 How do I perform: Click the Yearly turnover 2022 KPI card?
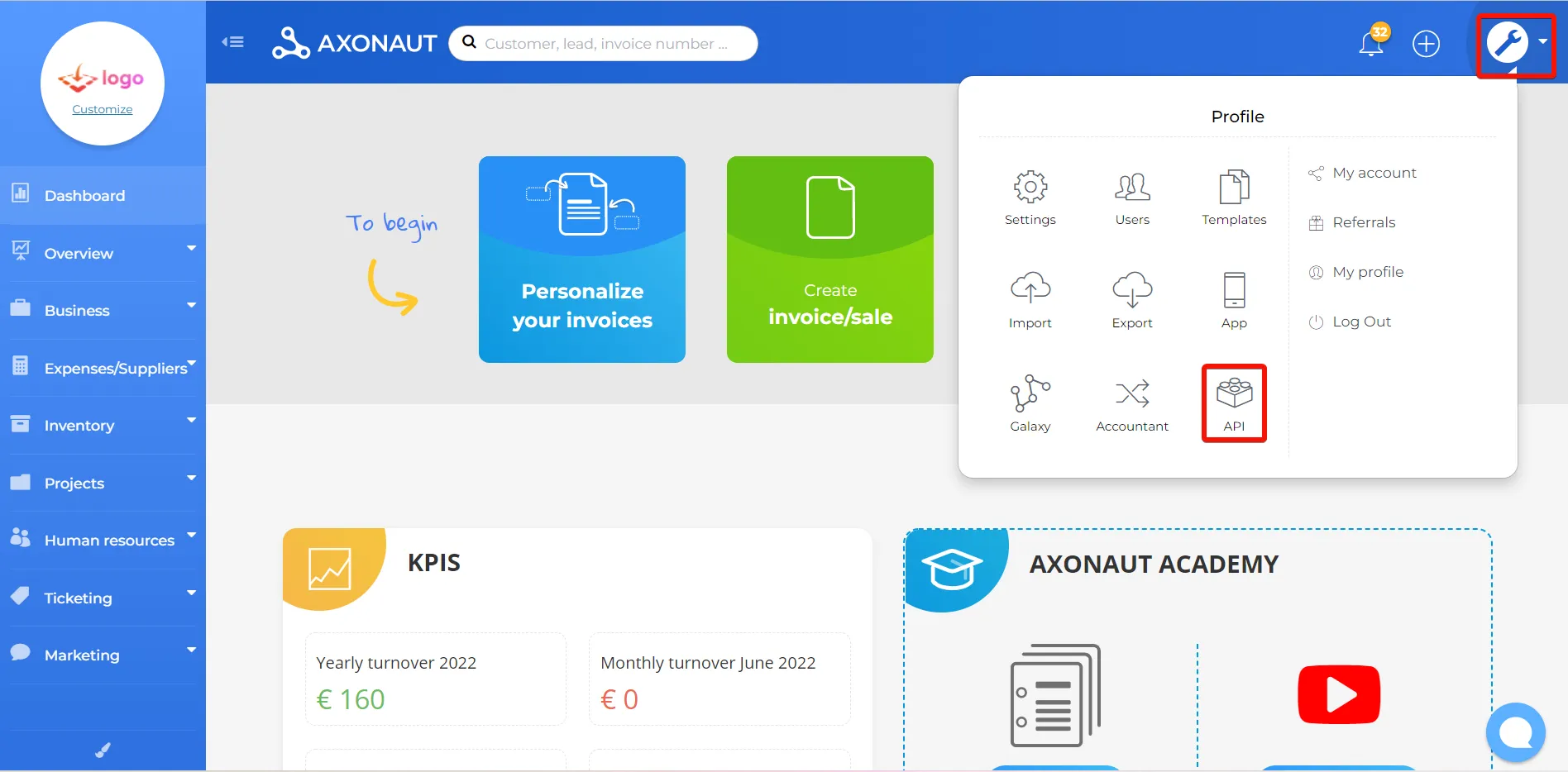pos(436,679)
